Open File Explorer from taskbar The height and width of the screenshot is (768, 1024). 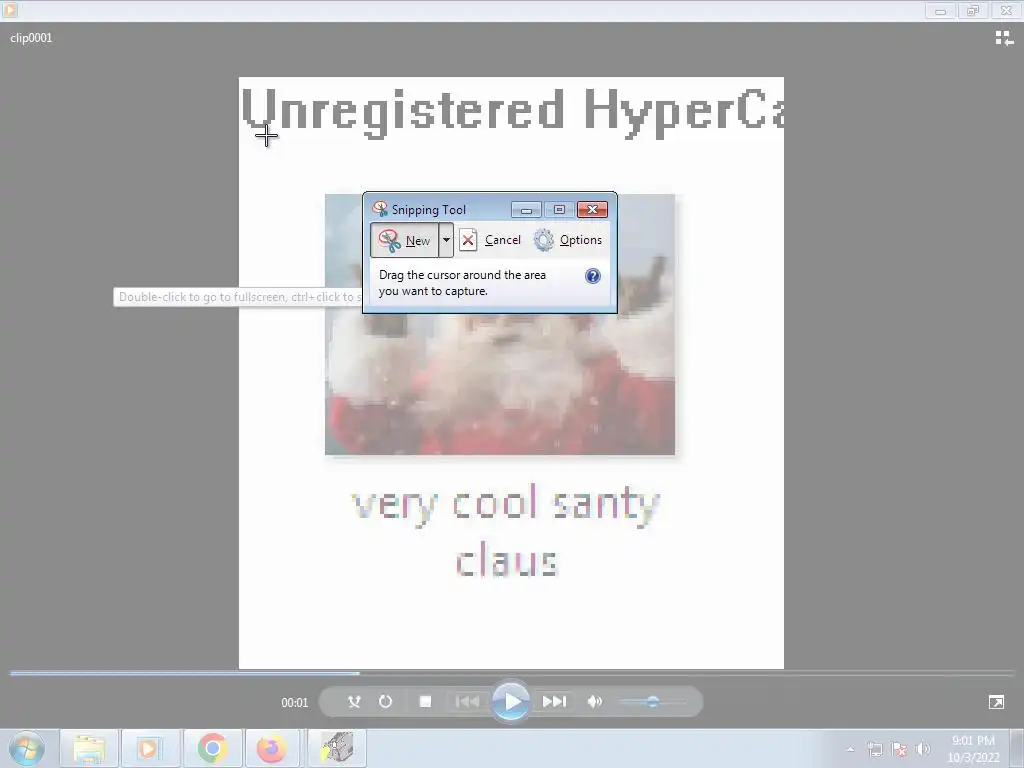point(89,748)
